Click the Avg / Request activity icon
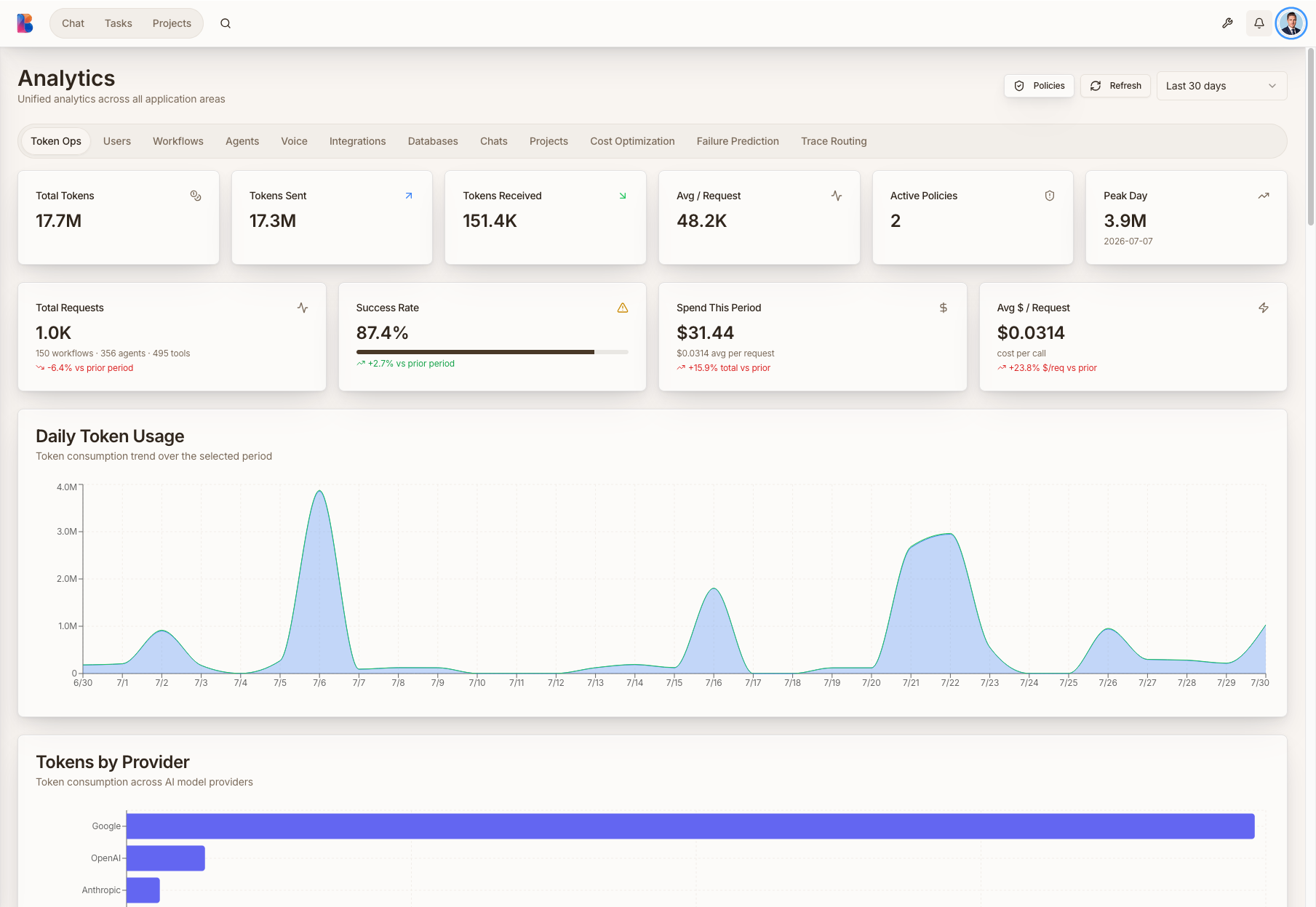Image resolution: width=1316 pixels, height=907 pixels. 837,196
